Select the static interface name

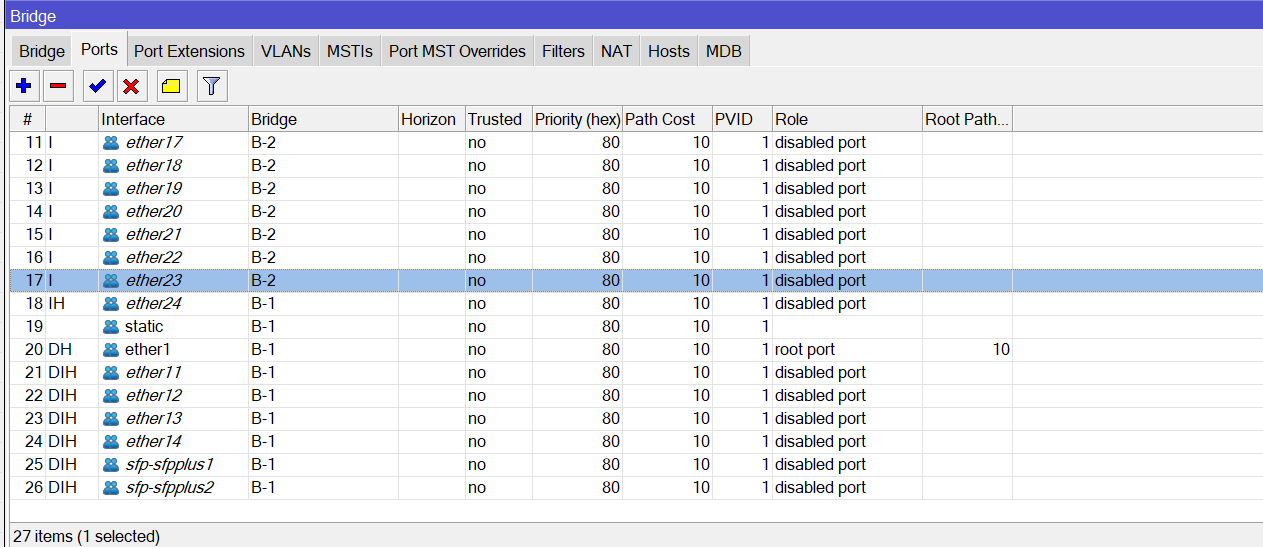[x=144, y=327]
